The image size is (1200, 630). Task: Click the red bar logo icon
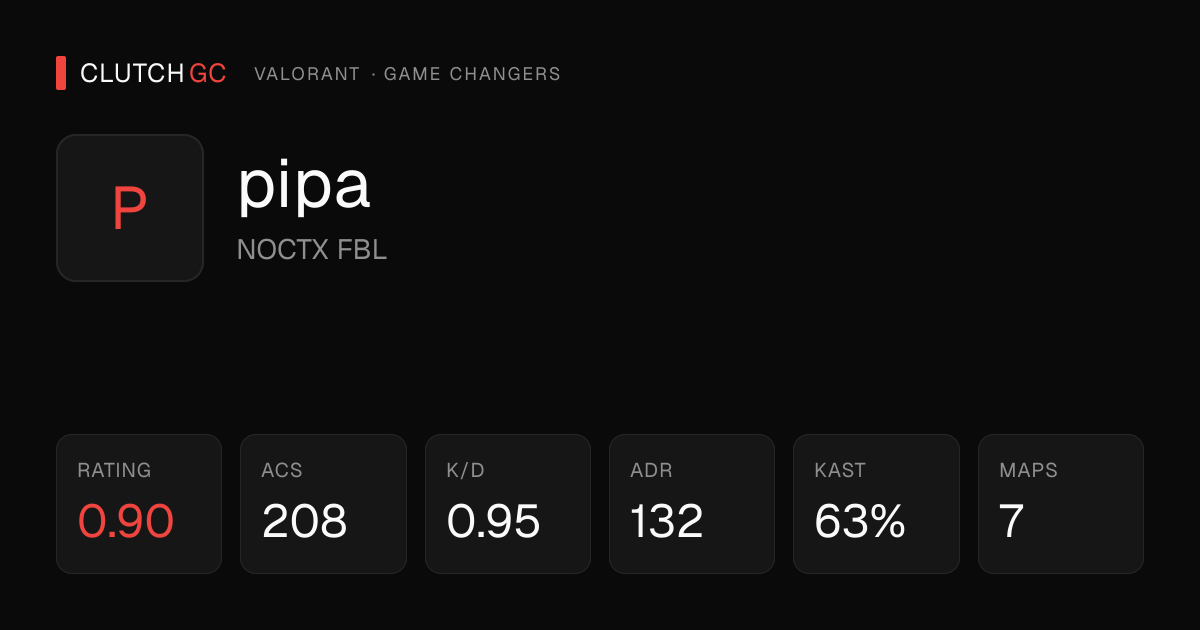(61, 73)
